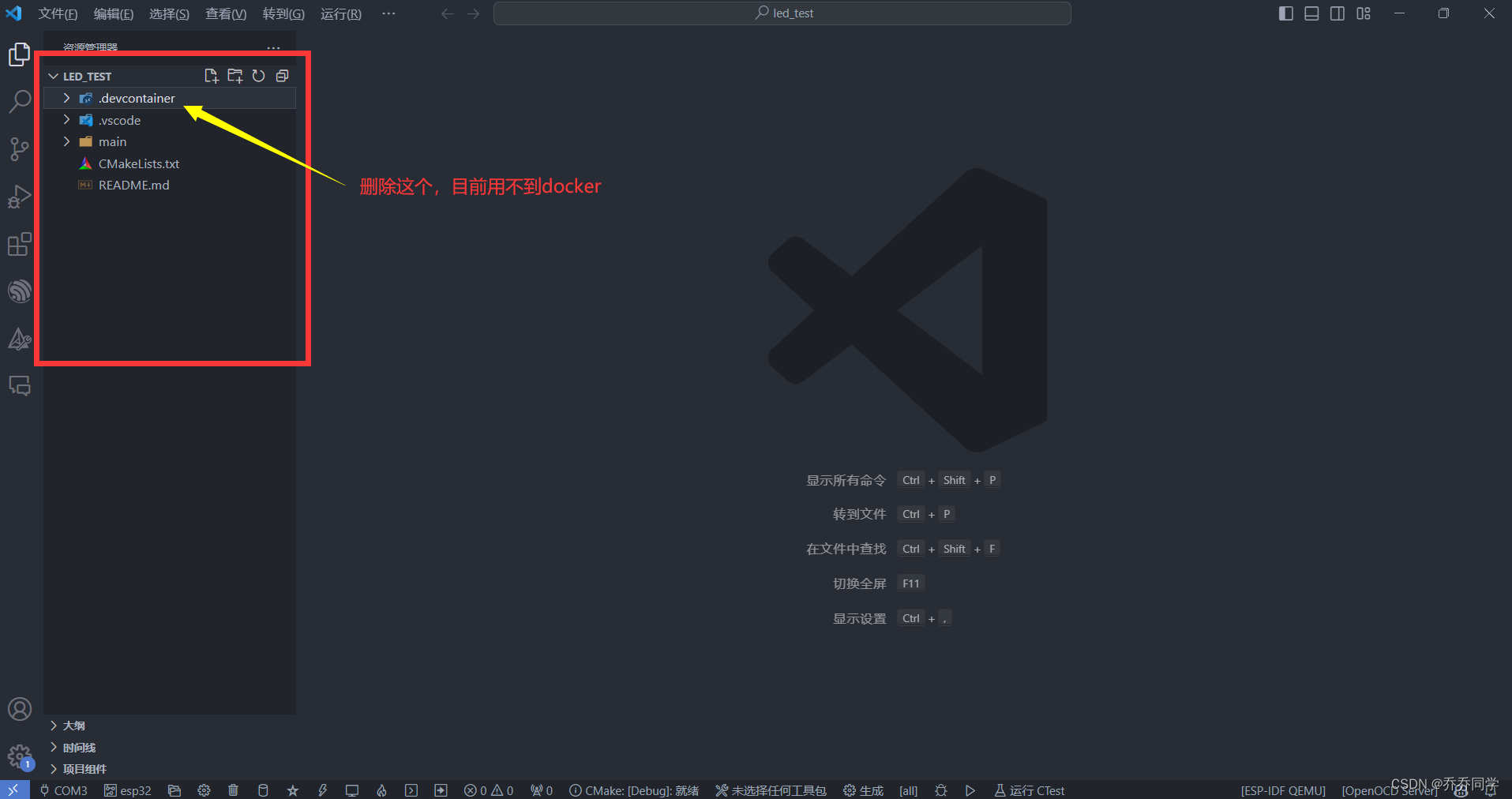This screenshot has height=799, width=1512.
Task: Open the 选择(S) menu
Action: tap(169, 13)
